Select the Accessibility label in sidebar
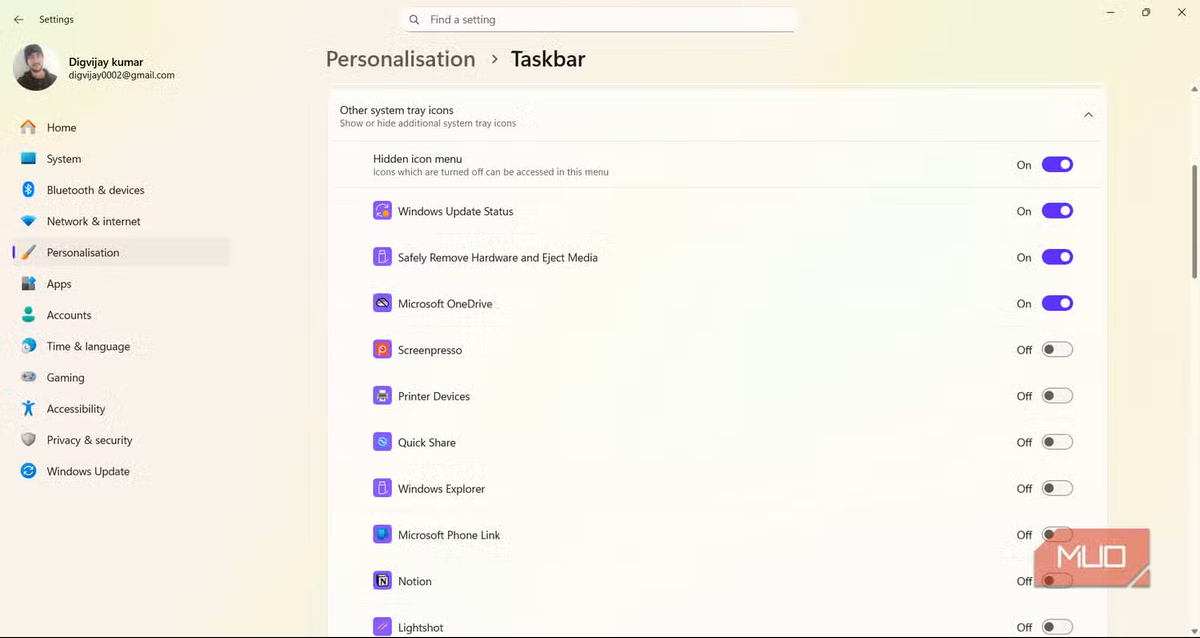This screenshot has width=1200, height=638. point(76,409)
